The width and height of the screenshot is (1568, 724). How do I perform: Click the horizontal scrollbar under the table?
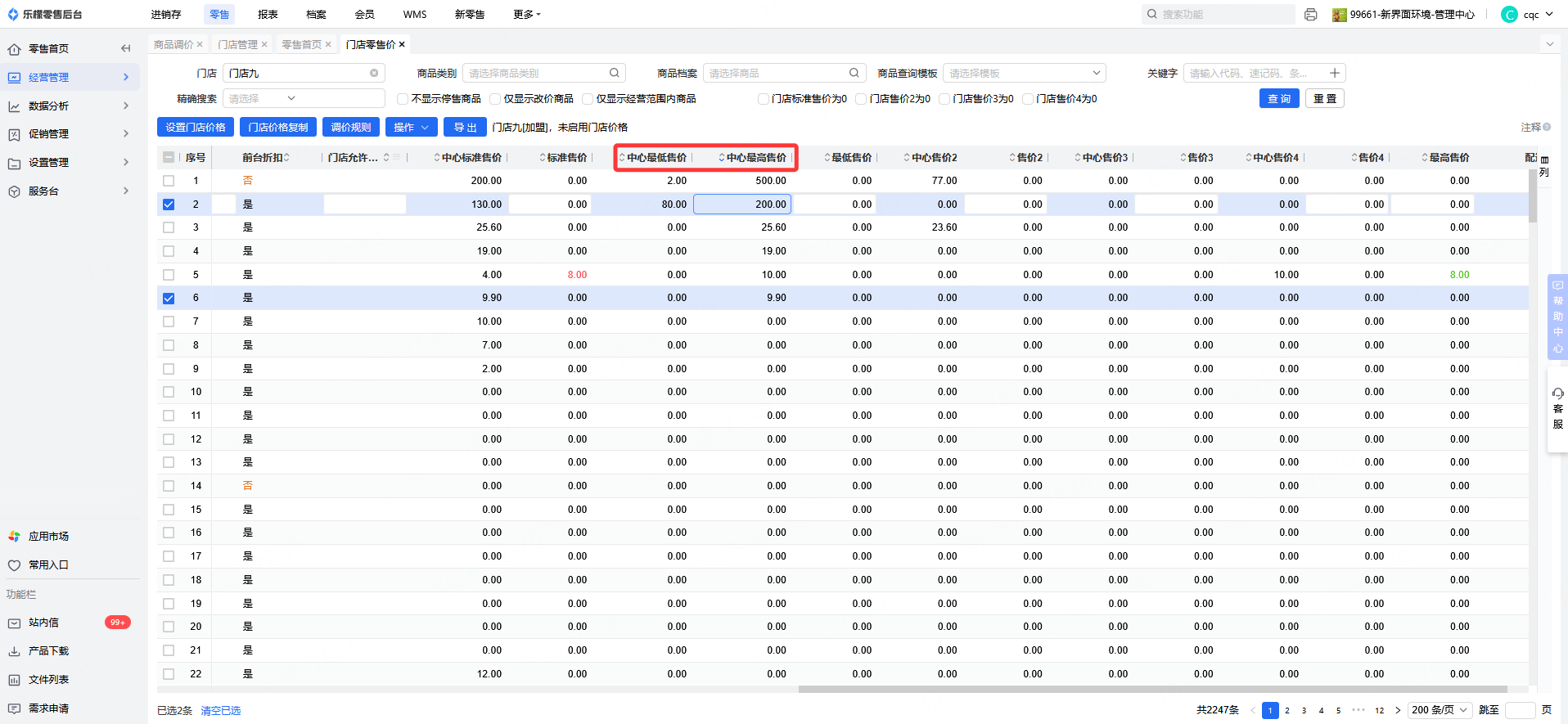coord(1152,690)
